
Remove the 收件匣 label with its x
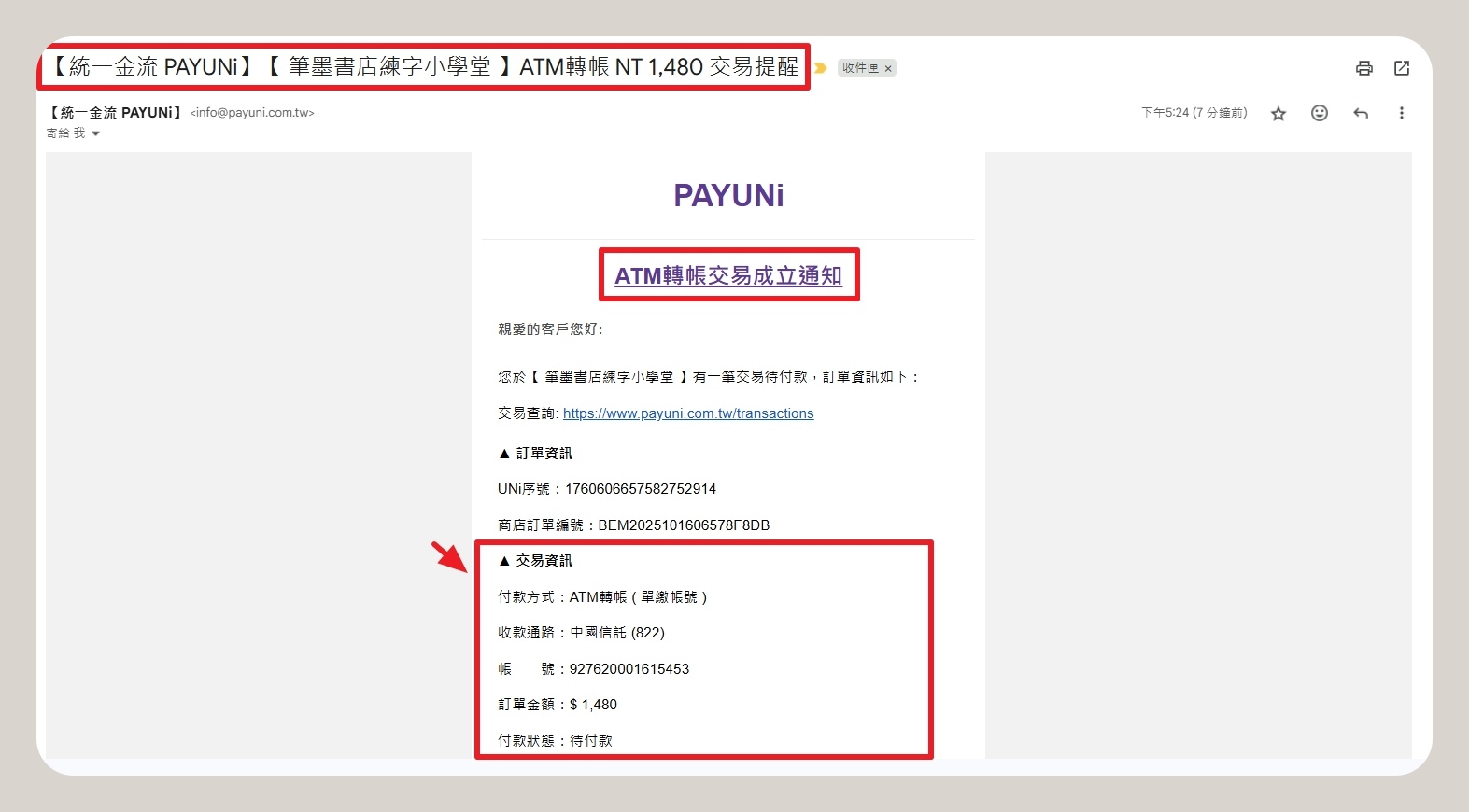click(888, 68)
